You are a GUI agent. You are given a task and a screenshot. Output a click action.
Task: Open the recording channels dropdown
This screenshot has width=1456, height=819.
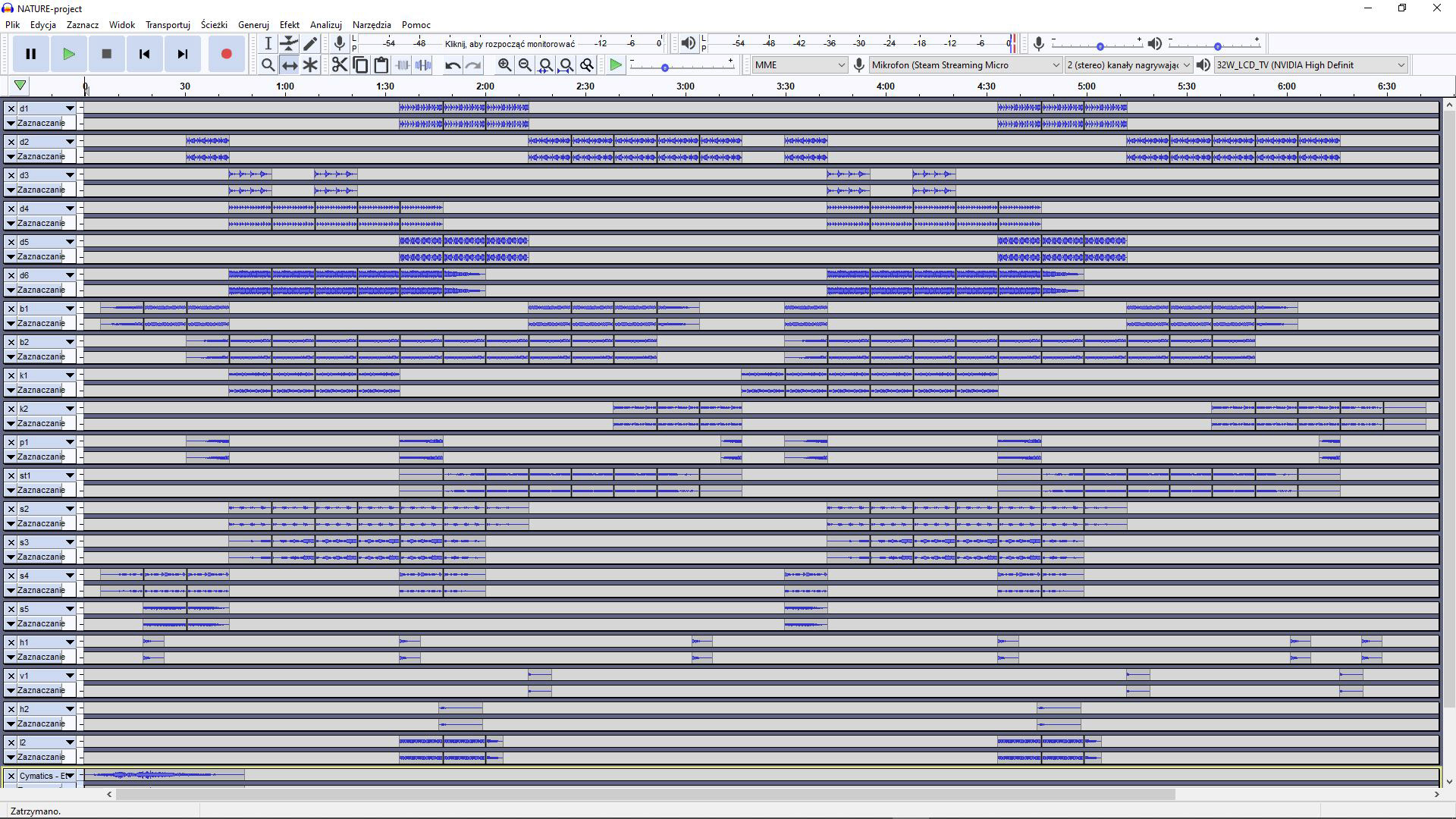1128,65
